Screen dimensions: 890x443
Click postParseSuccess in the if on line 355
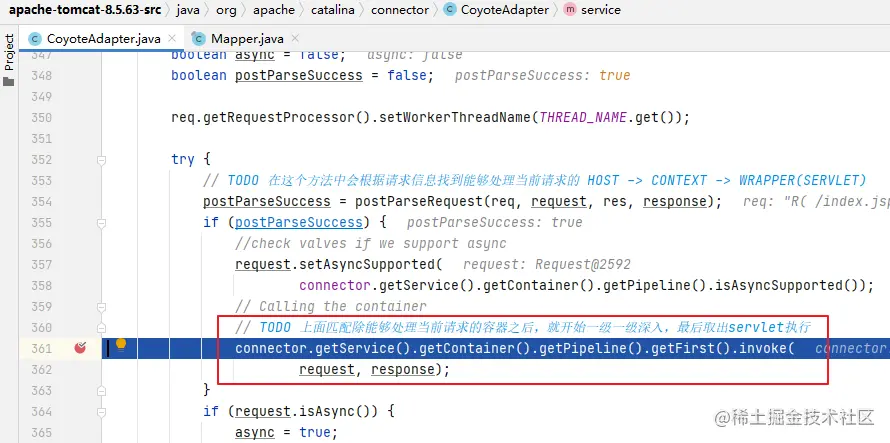tap(299, 222)
